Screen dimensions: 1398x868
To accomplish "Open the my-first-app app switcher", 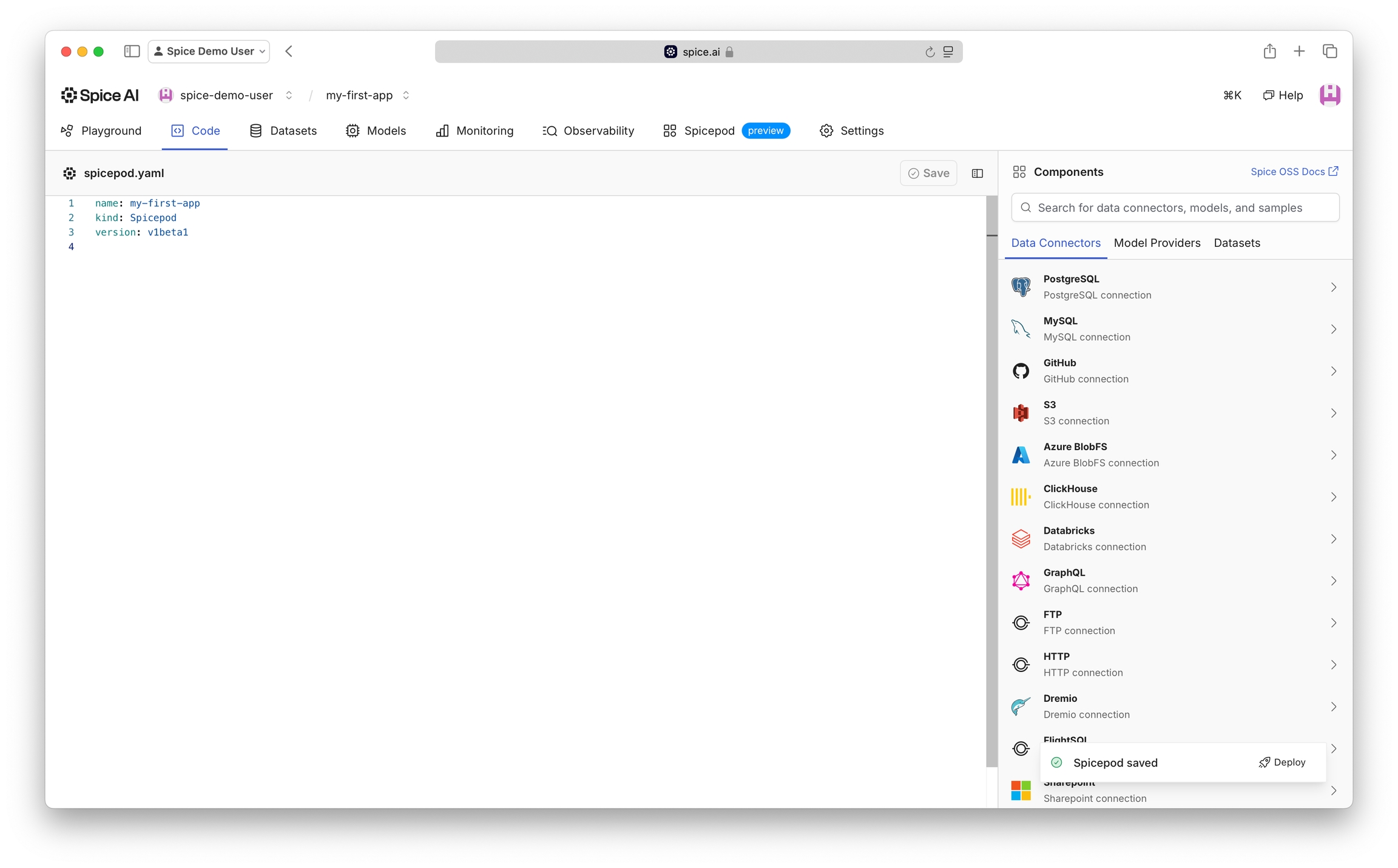I will click(x=406, y=95).
